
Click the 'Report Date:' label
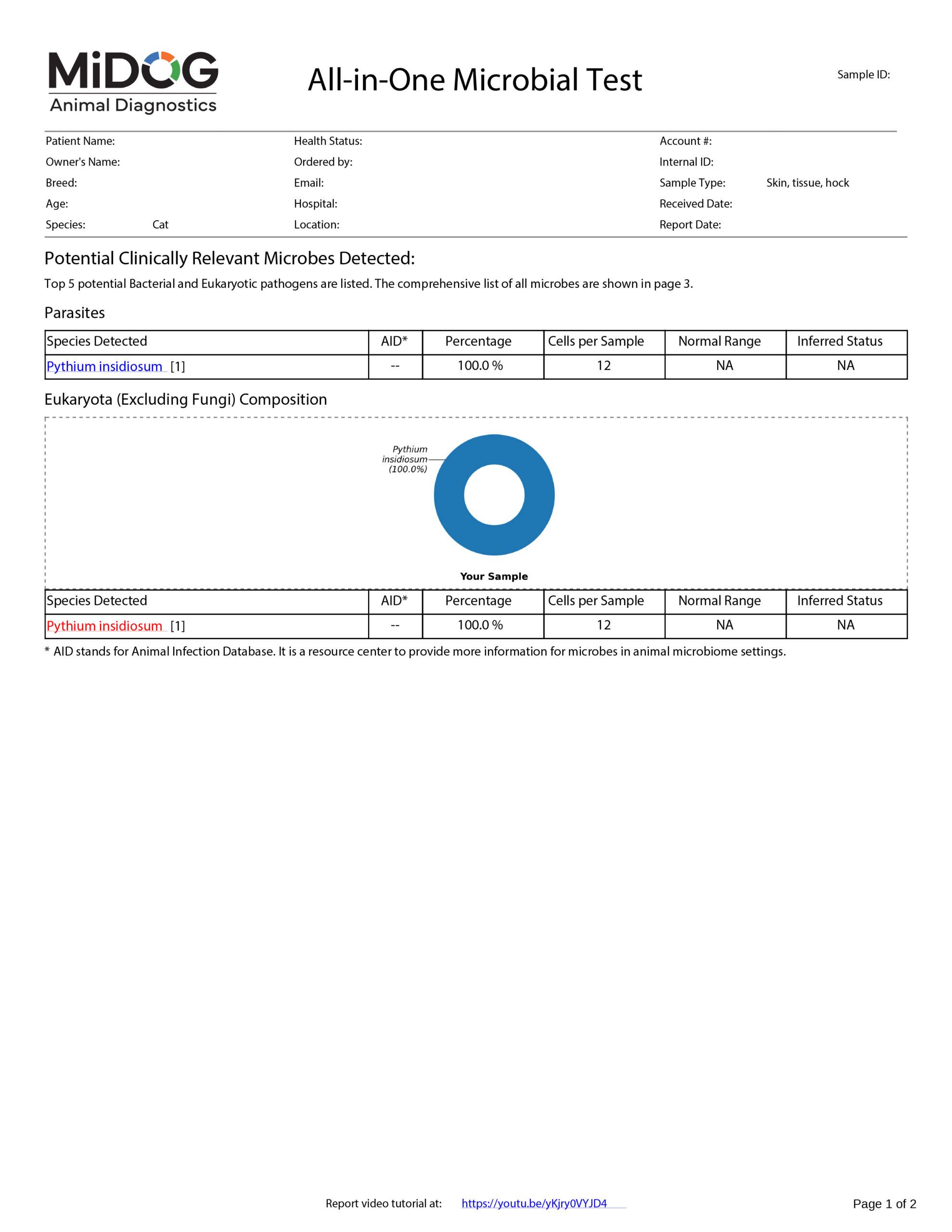[x=690, y=225]
